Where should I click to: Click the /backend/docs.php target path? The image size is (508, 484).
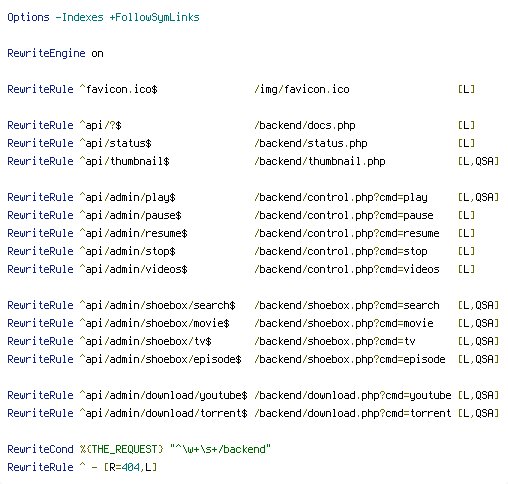[x=305, y=125]
